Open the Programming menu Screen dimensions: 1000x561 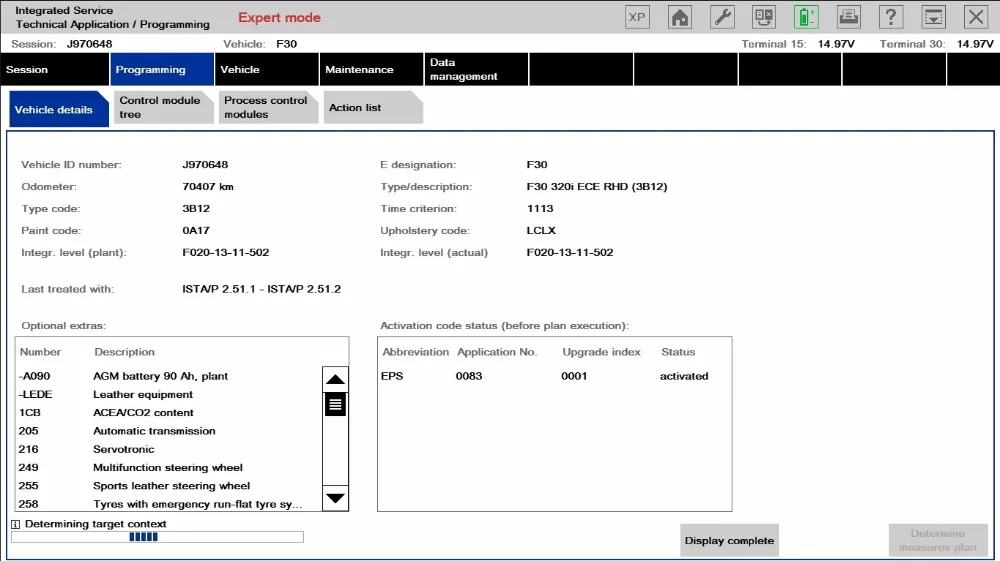(x=162, y=69)
